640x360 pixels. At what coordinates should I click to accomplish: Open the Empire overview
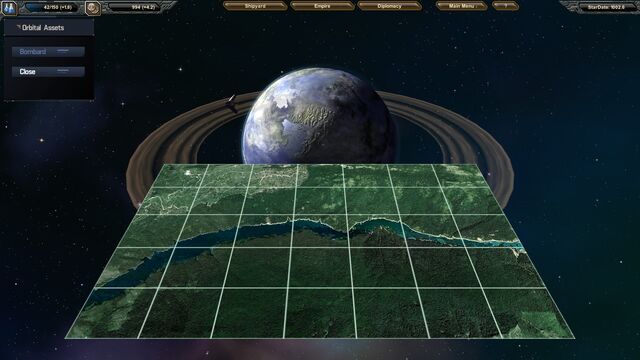pyautogui.click(x=322, y=6)
